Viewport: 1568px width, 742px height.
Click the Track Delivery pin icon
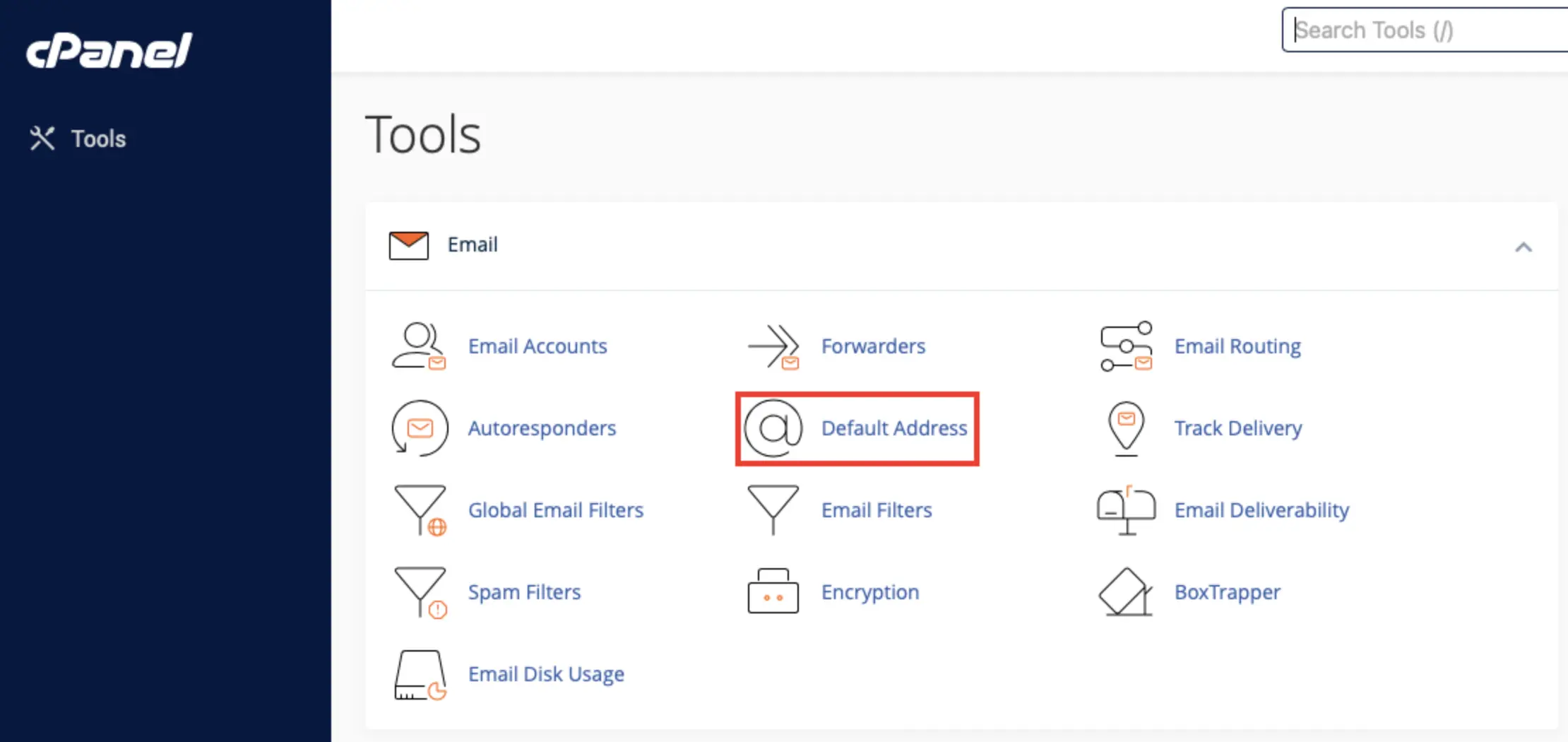[x=1127, y=428]
